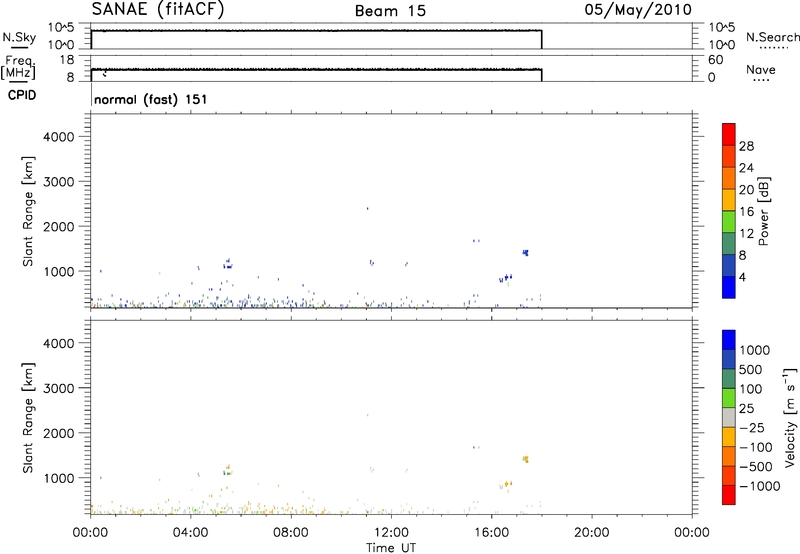Select the Beam 15 label
The width and height of the screenshot is (800, 554).
tap(390, 11)
